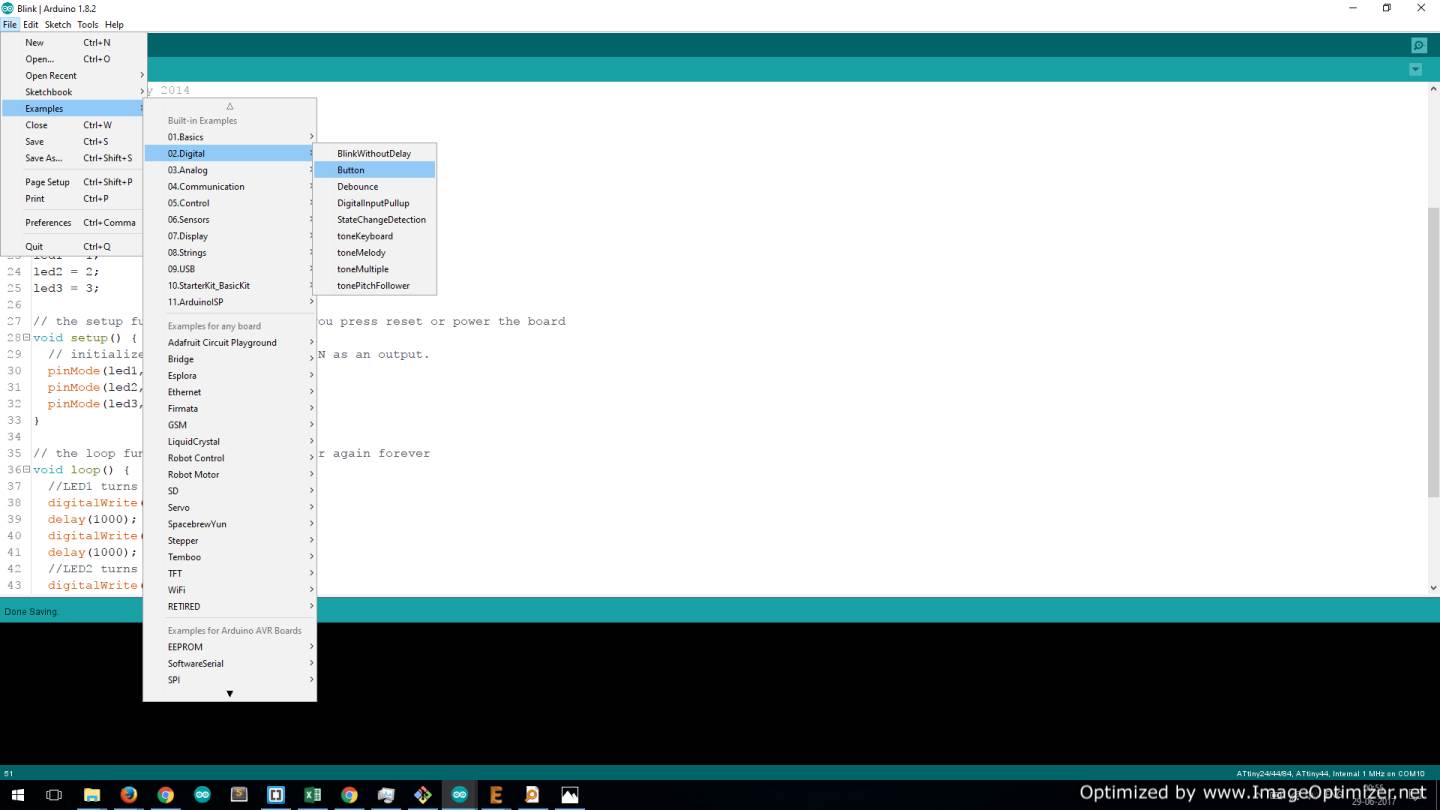Image resolution: width=1440 pixels, height=810 pixels.
Task: Open the Debounce example sketch
Action: pos(375,186)
